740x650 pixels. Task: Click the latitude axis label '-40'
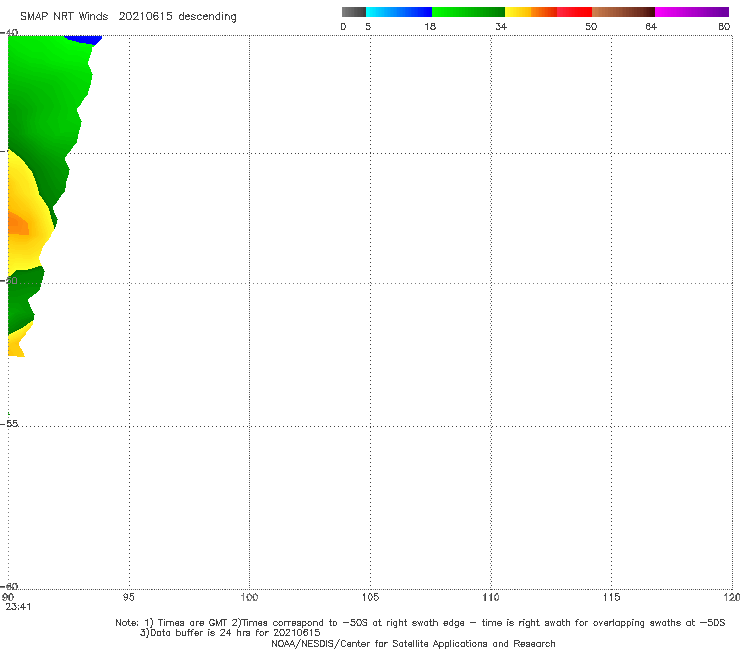coord(9,32)
